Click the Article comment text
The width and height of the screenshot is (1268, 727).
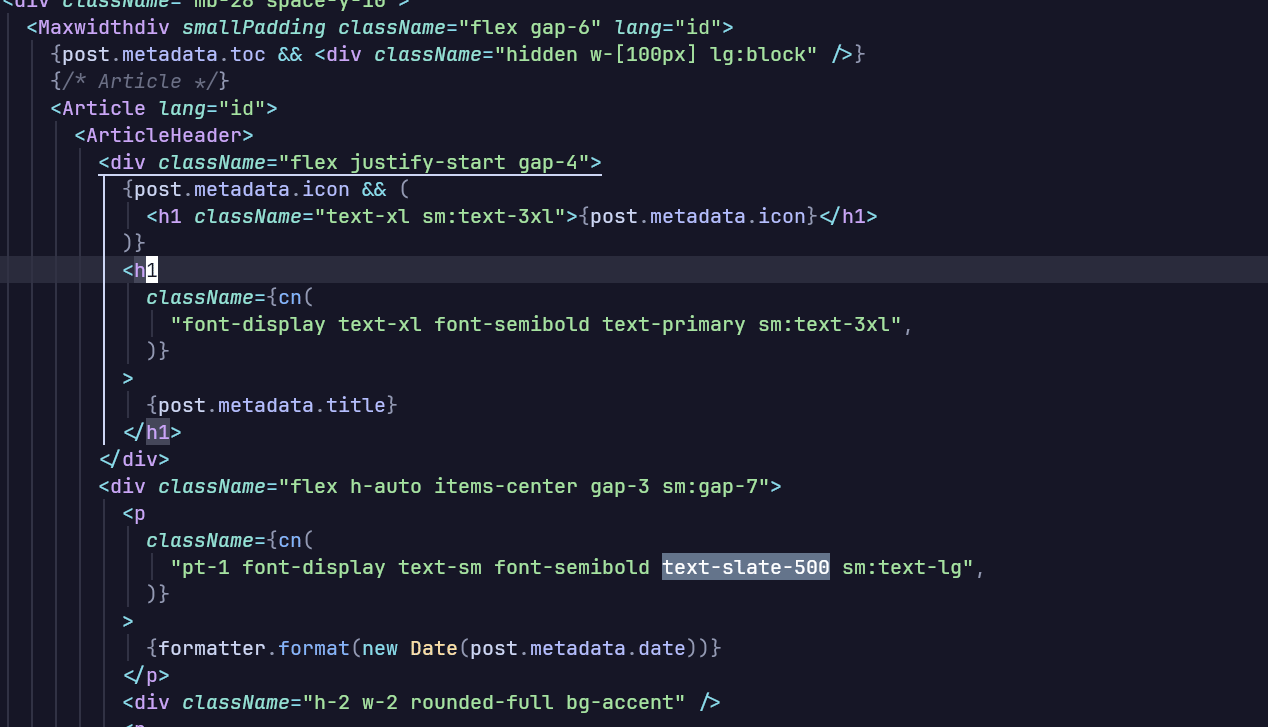tap(140, 81)
